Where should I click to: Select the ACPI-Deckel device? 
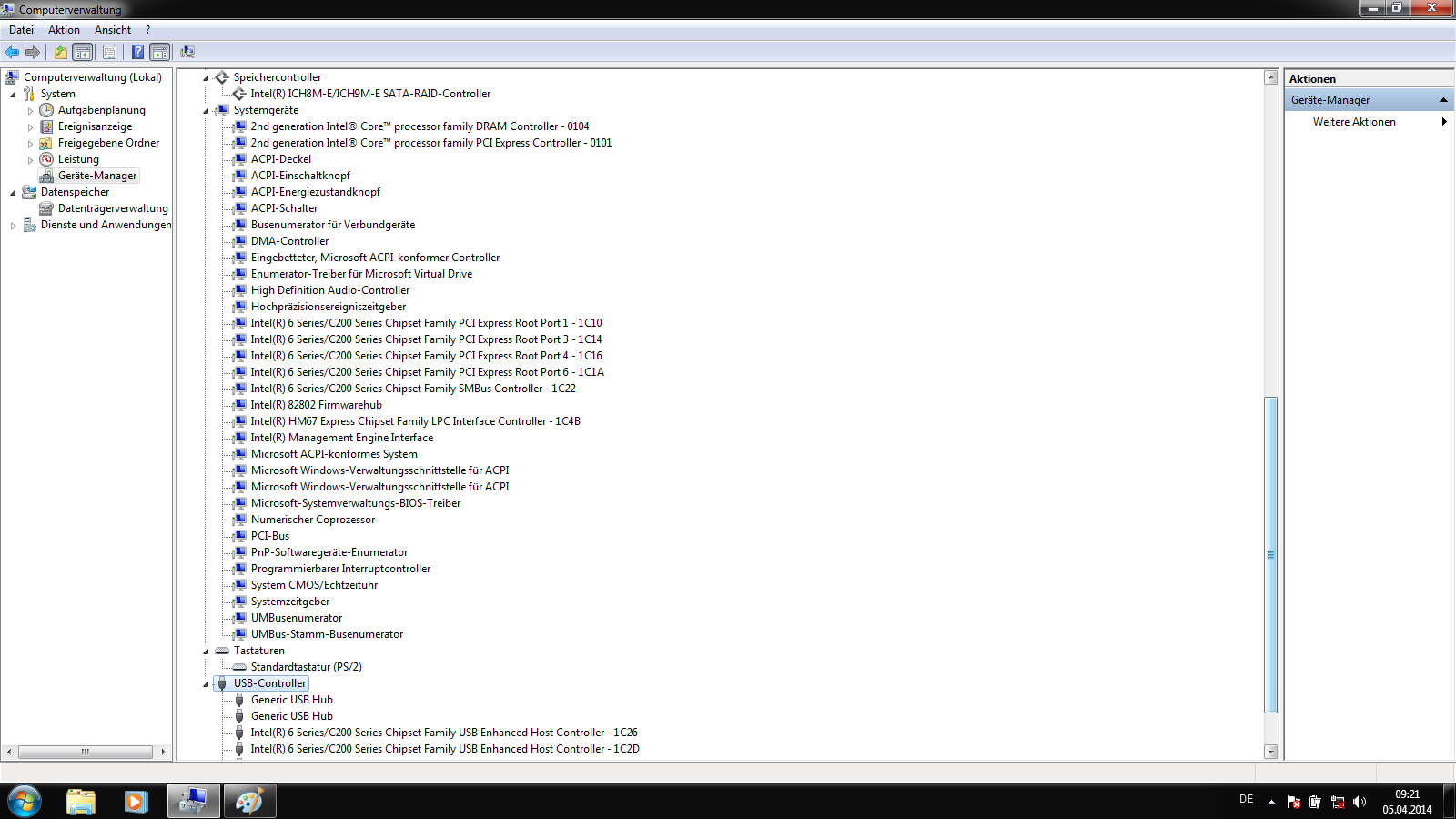[x=281, y=159]
